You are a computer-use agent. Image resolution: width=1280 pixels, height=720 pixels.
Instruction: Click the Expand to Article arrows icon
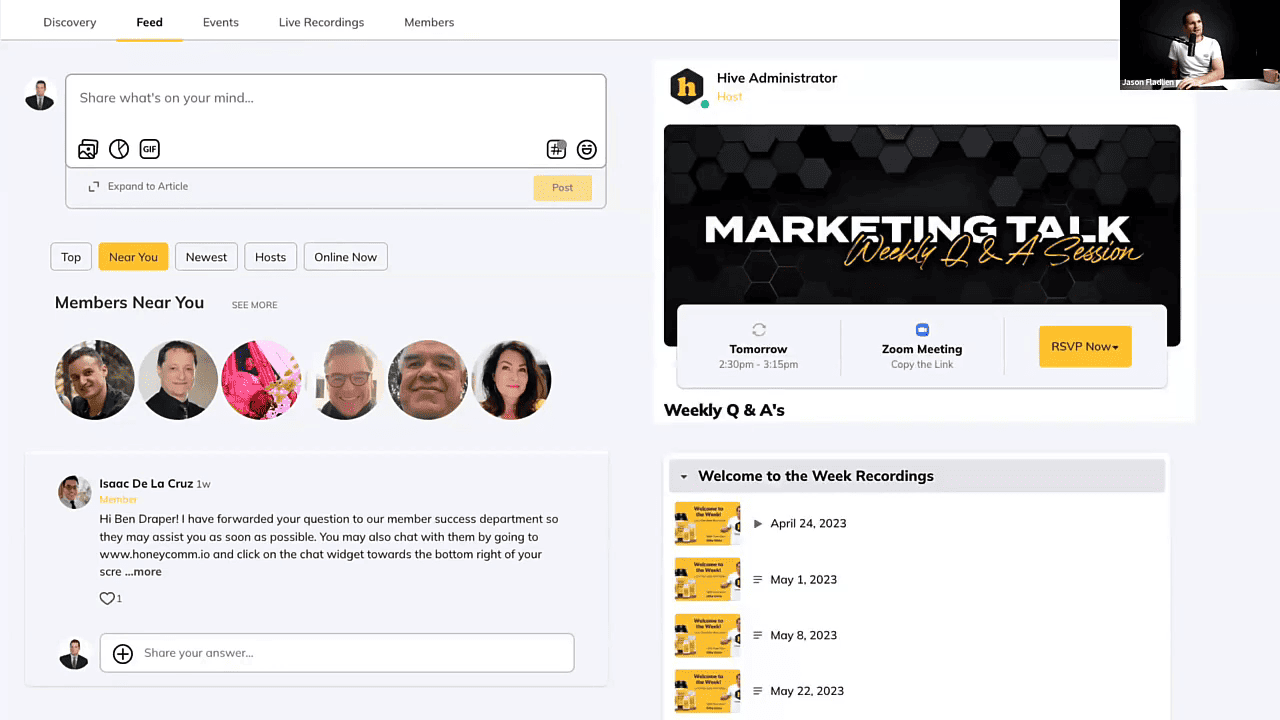point(94,186)
